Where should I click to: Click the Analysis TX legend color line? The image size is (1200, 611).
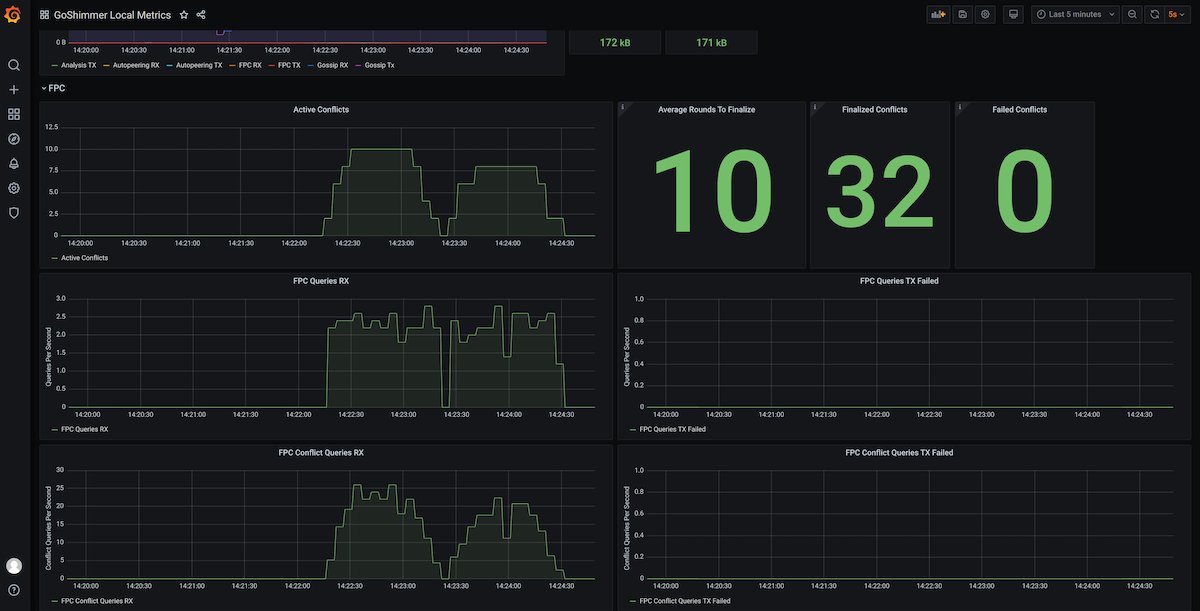tap(54, 65)
